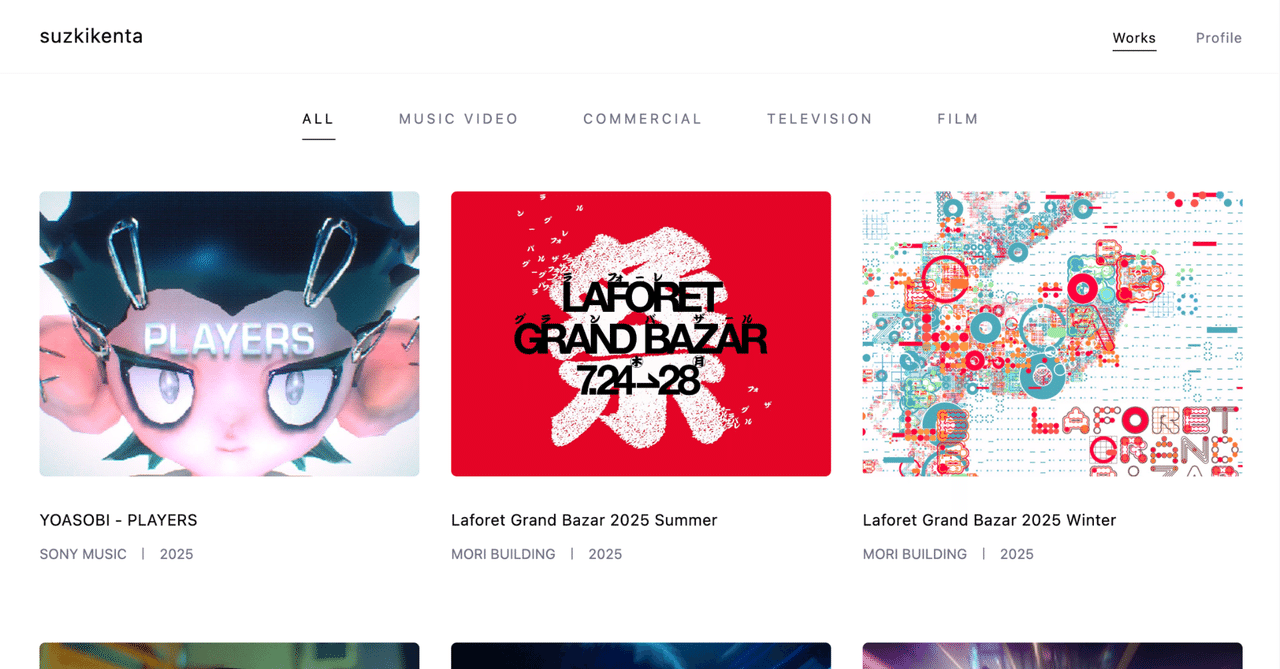The image size is (1280, 669).
Task: Click the suzkikenta site logo
Action: point(91,36)
